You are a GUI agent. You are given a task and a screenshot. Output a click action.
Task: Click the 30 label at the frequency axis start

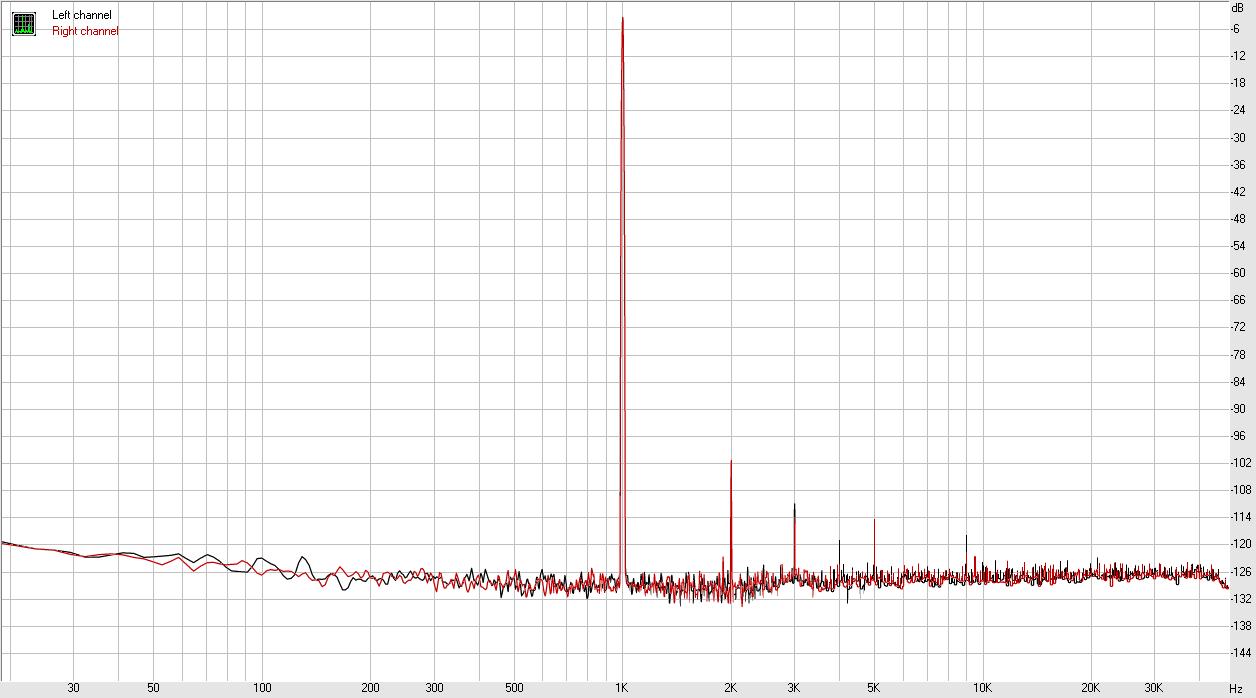73,688
